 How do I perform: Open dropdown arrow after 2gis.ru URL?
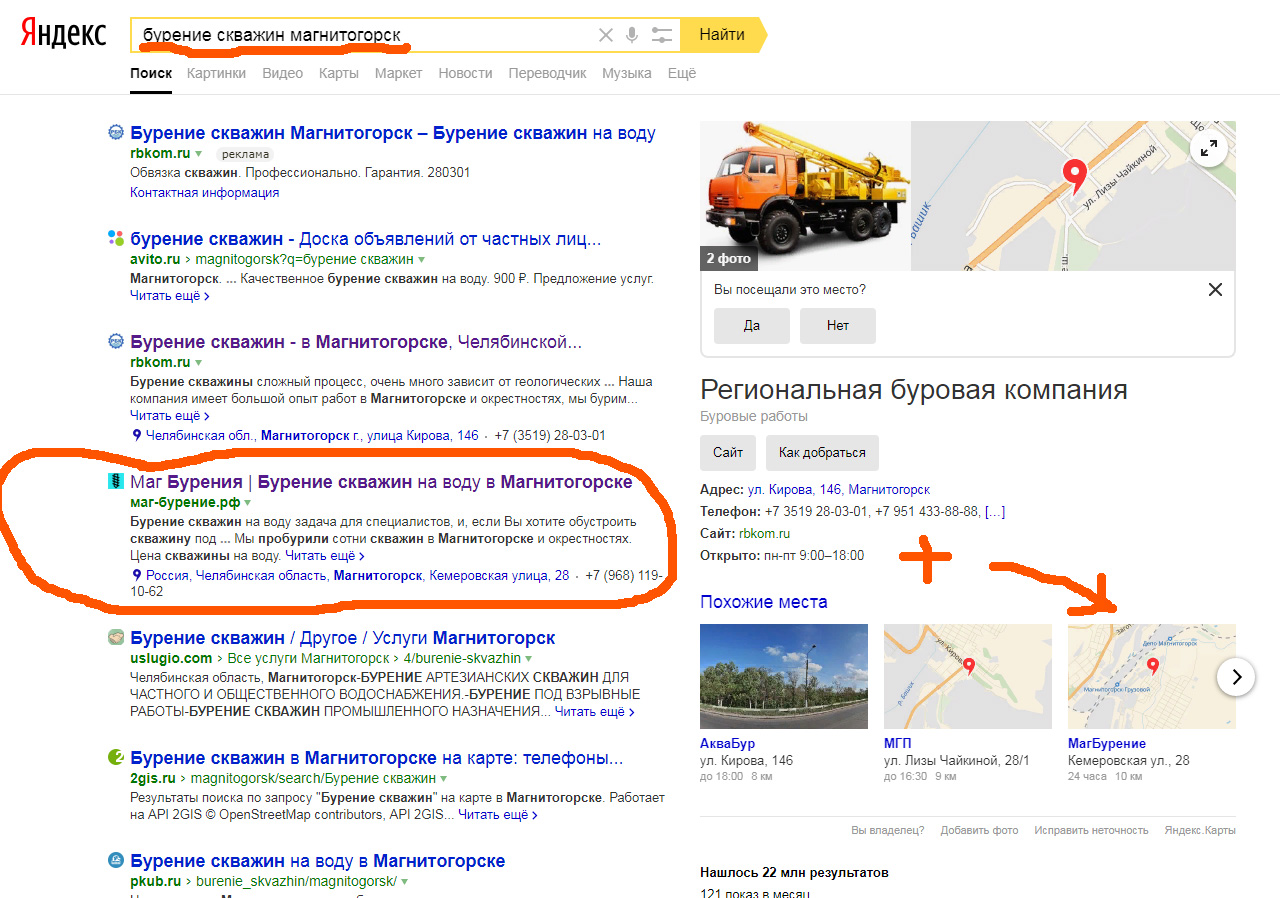[443, 778]
